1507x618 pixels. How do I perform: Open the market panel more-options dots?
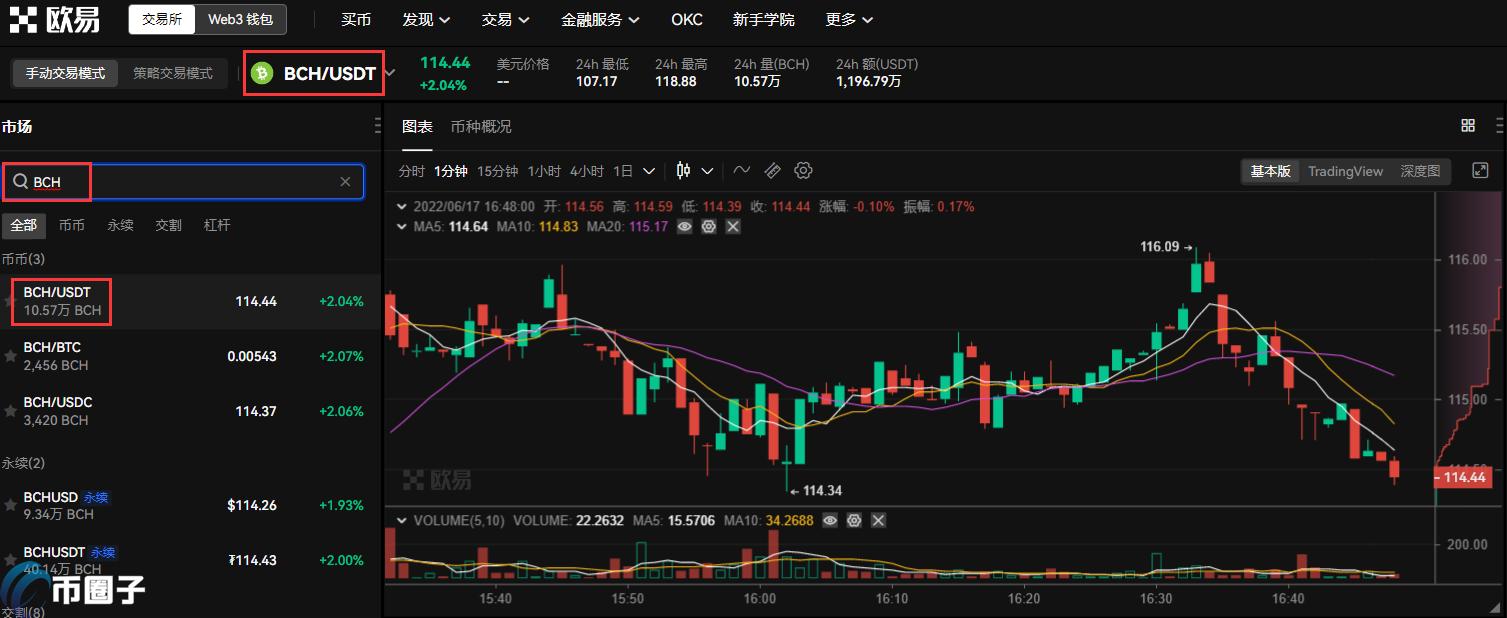[377, 126]
